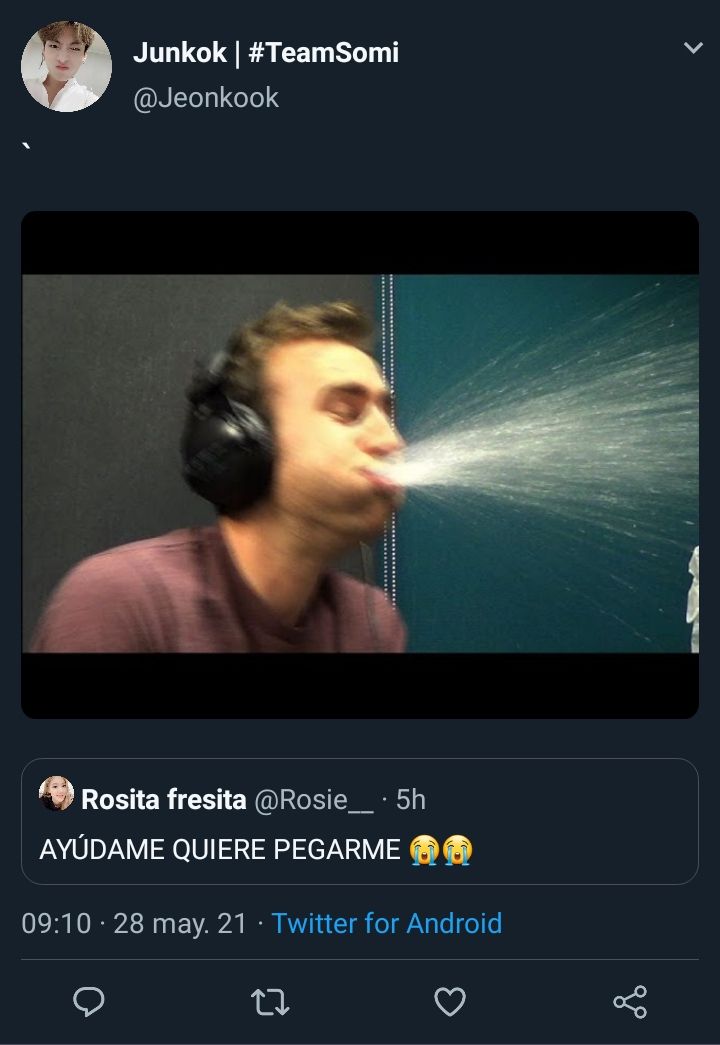
Task: Open quoted tweet AYÚDAME QUIERE PEGARME
Action: [x=360, y=822]
